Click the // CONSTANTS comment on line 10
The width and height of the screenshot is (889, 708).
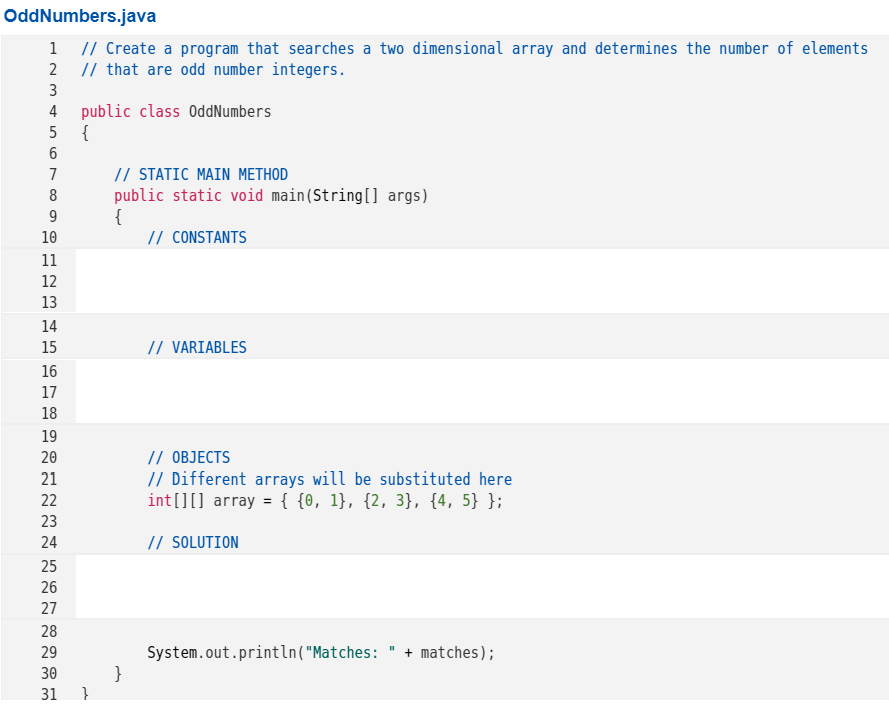[197, 237]
